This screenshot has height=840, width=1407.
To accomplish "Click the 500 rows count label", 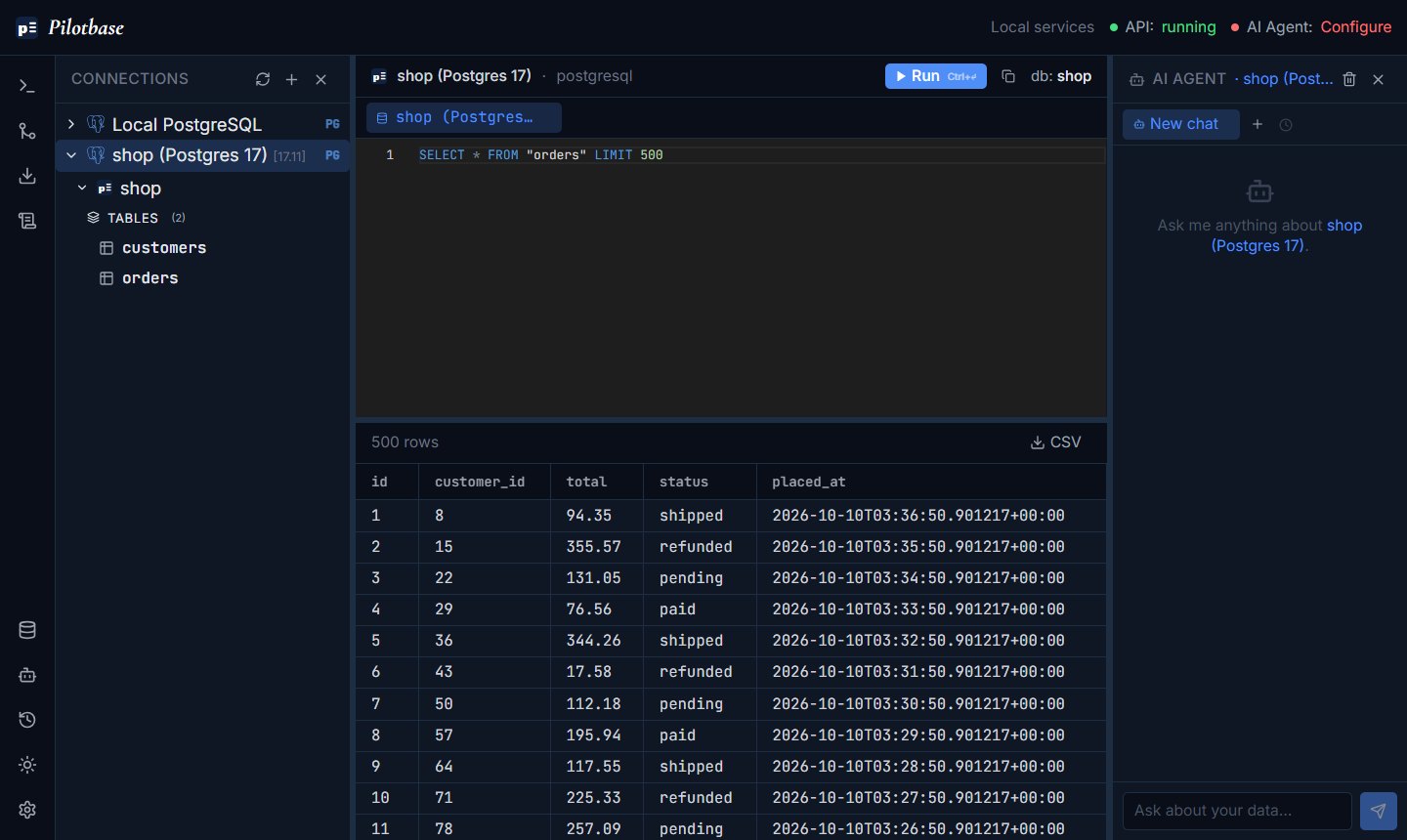I will 405,442.
